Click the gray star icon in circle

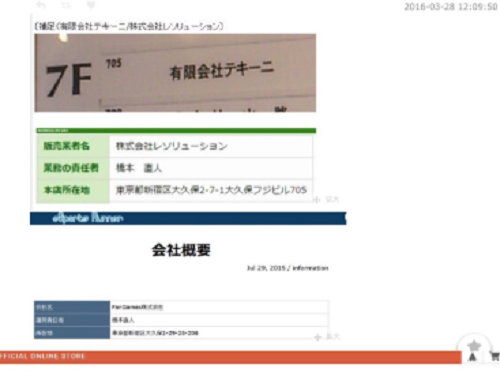[x=474, y=346]
